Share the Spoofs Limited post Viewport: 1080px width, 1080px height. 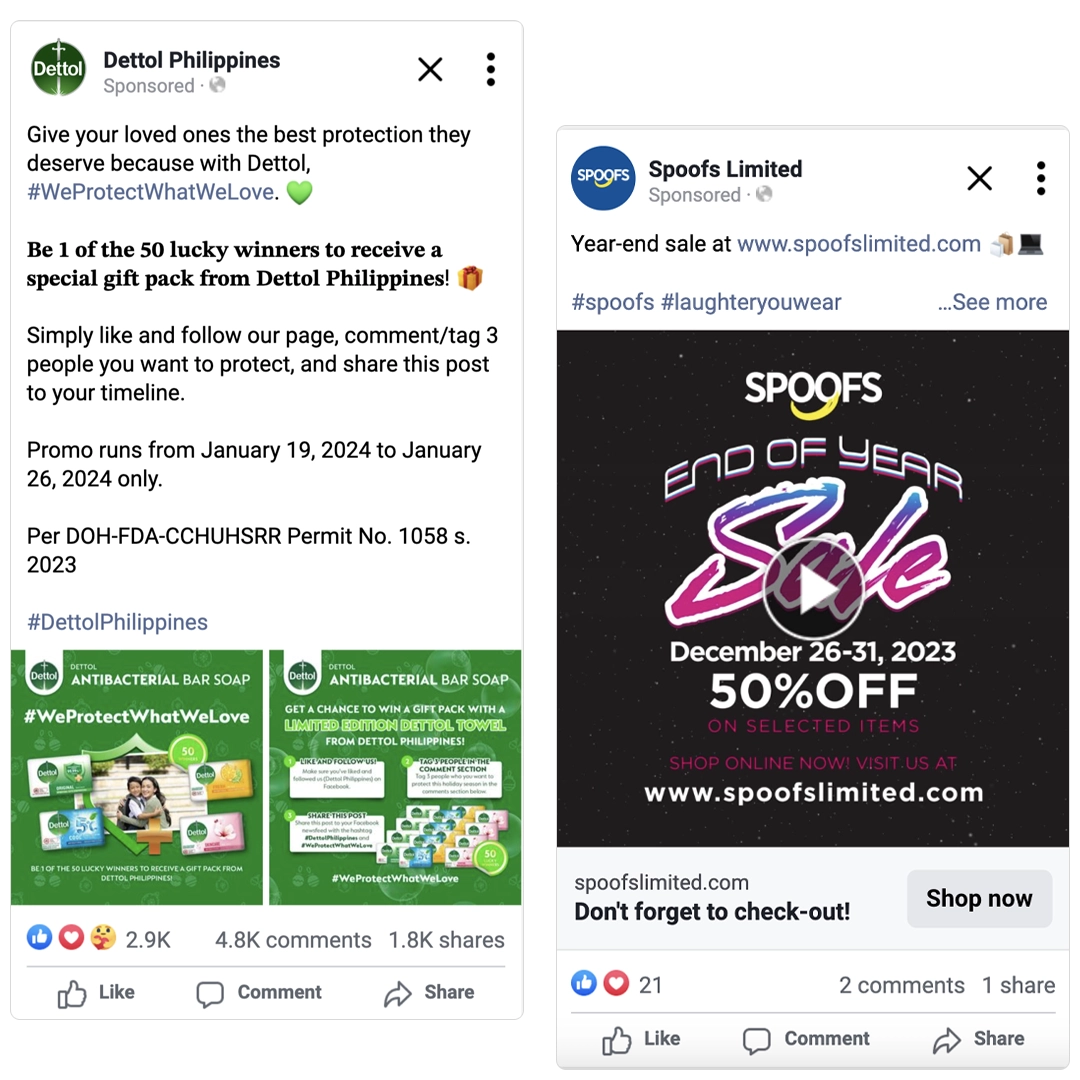[x=978, y=1039]
